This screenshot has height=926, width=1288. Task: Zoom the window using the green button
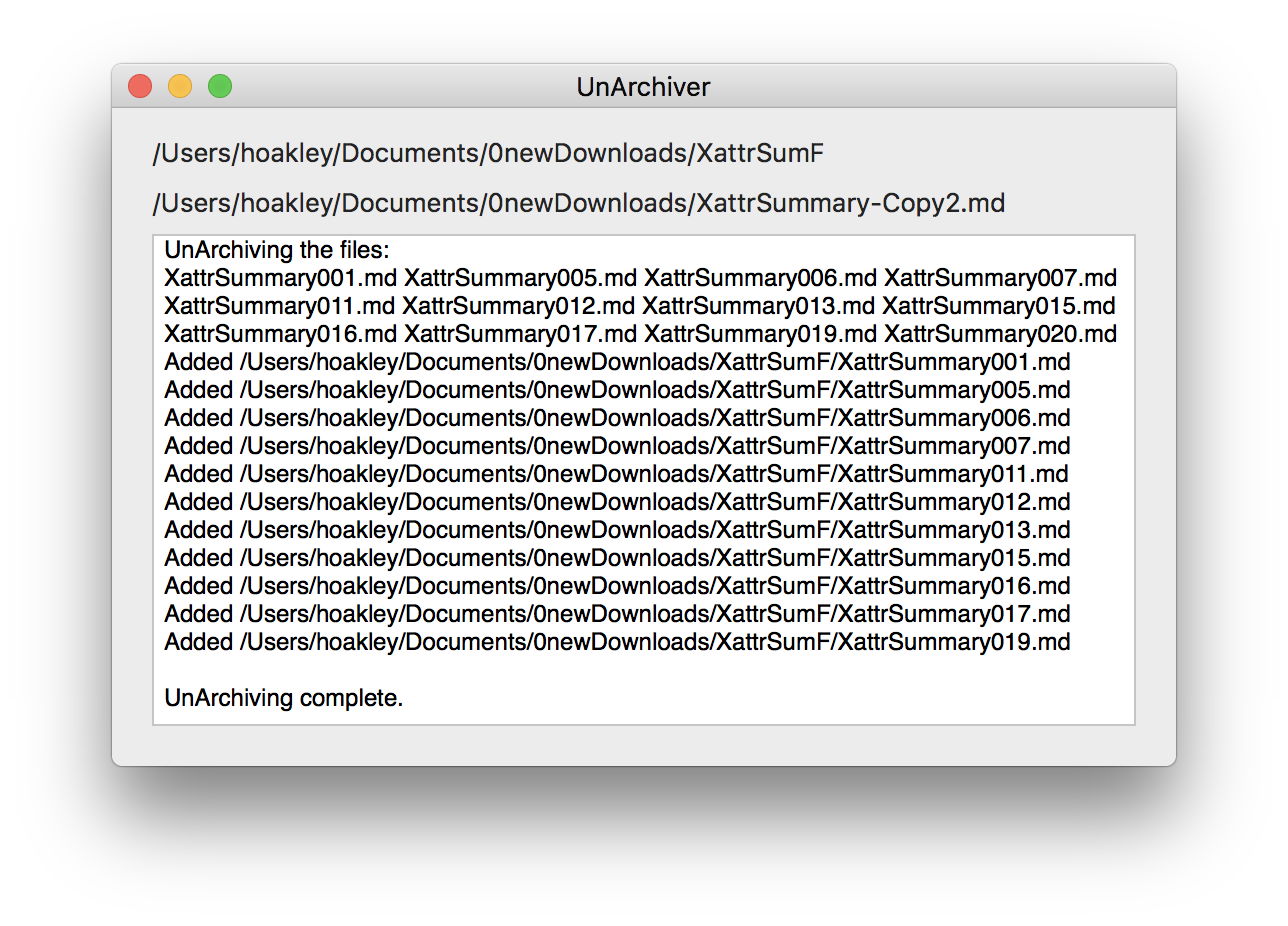[220, 87]
